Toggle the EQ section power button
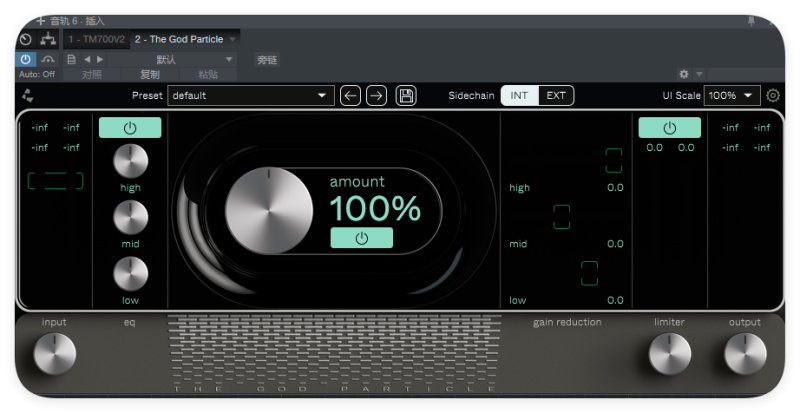Viewport: 800px width, 413px height. [130, 128]
